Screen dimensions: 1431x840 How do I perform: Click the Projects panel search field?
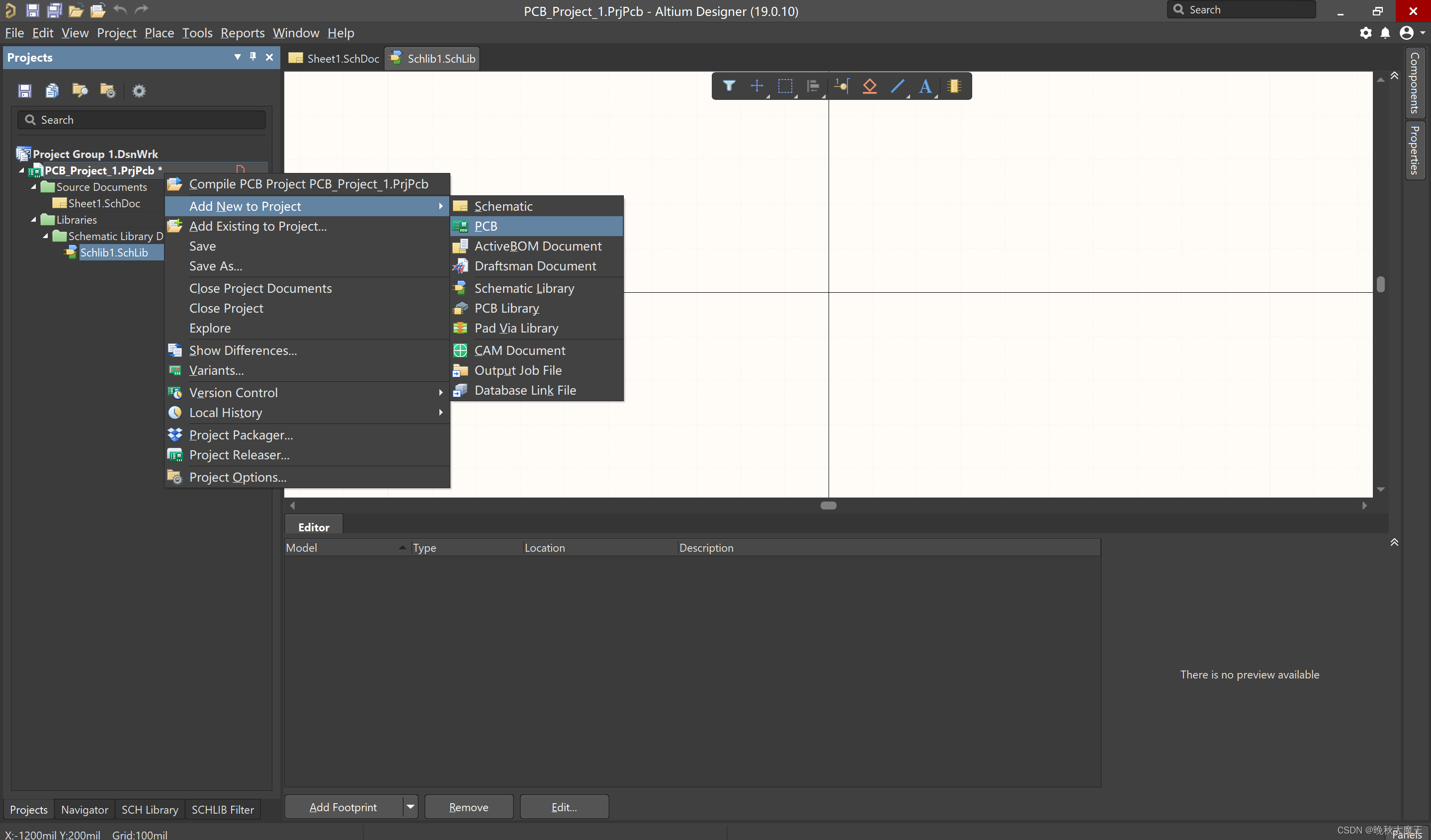142,120
